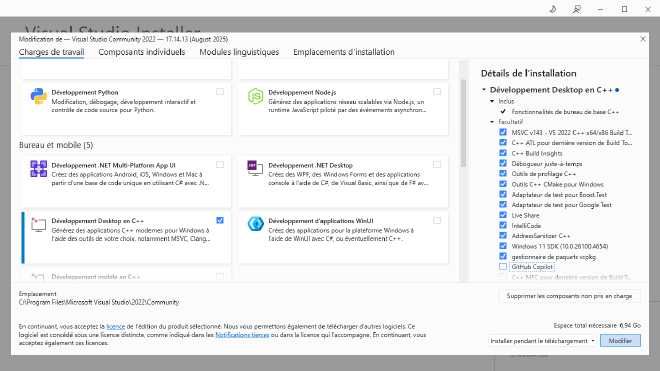The image size is (660, 371).
Task: Uncheck Live Share component
Action: point(503,215)
